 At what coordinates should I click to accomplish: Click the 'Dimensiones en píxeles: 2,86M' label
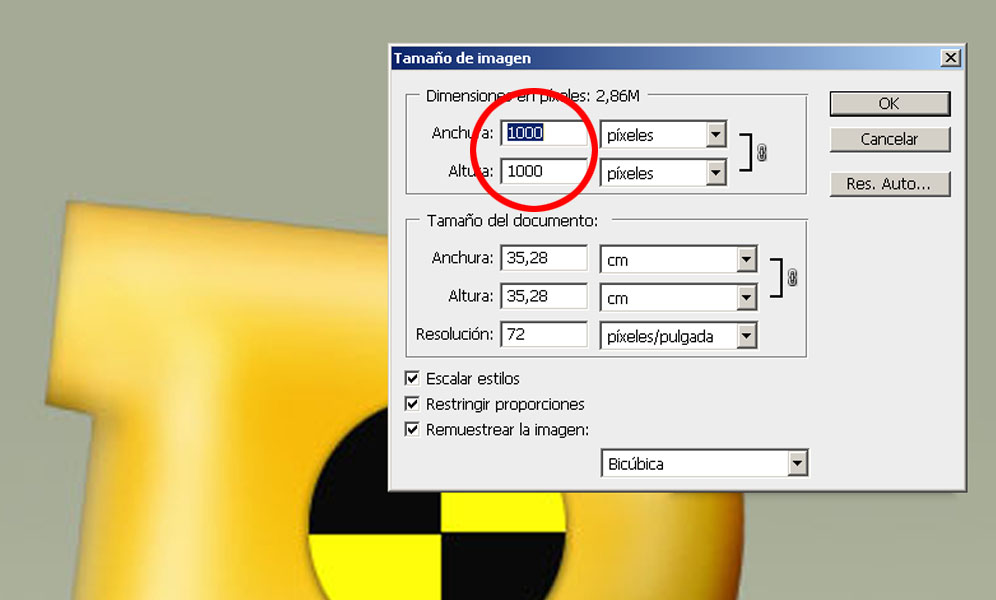tap(532, 96)
